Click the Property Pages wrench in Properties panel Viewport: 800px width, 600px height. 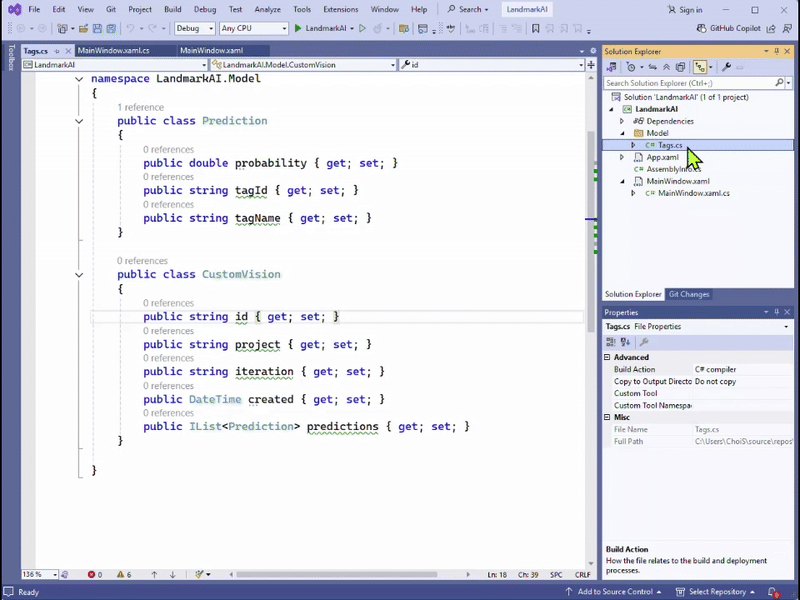[644, 342]
